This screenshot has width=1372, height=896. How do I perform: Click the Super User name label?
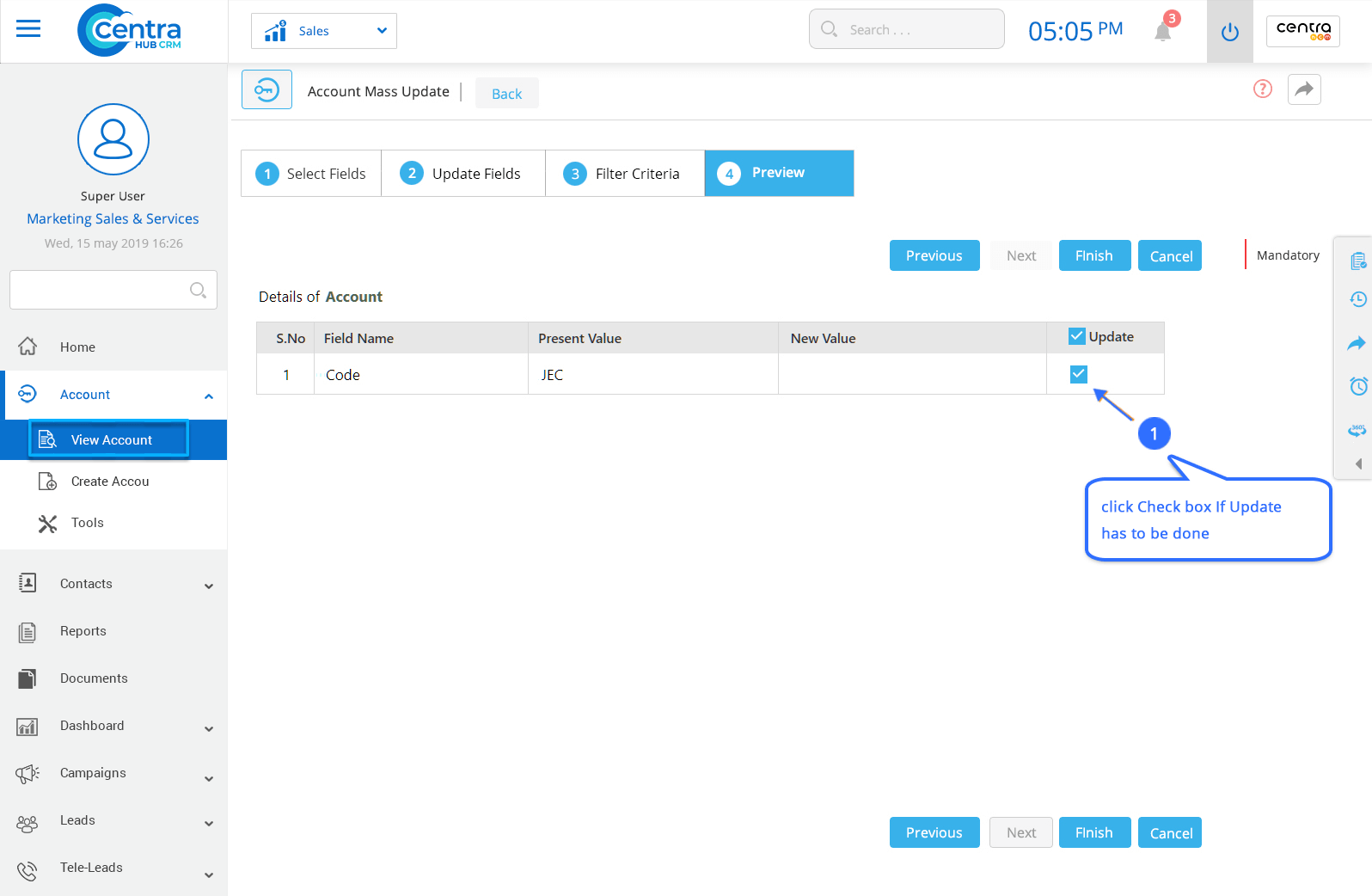point(113,196)
